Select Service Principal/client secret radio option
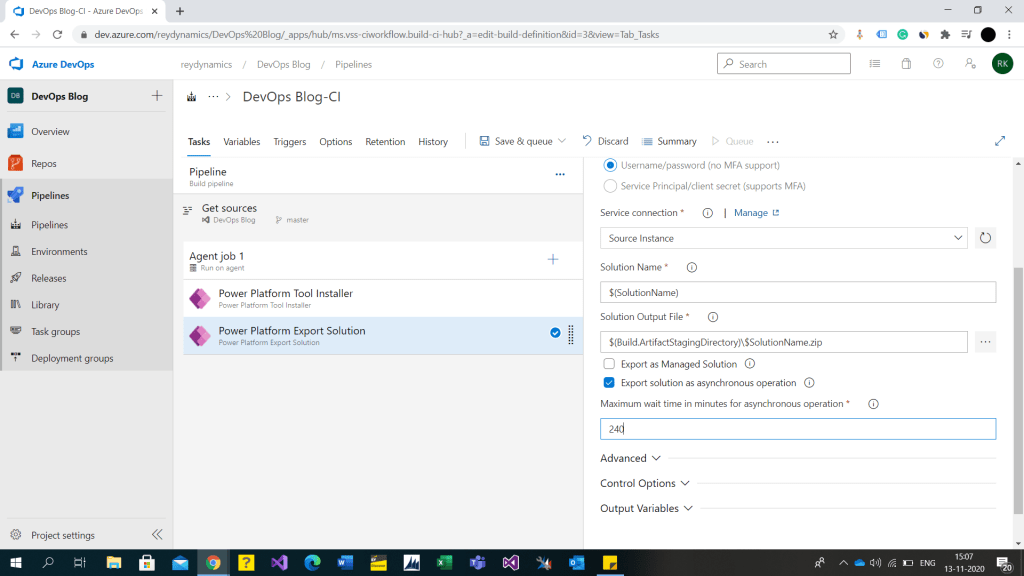The image size is (1024, 576). click(x=611, y=186)
